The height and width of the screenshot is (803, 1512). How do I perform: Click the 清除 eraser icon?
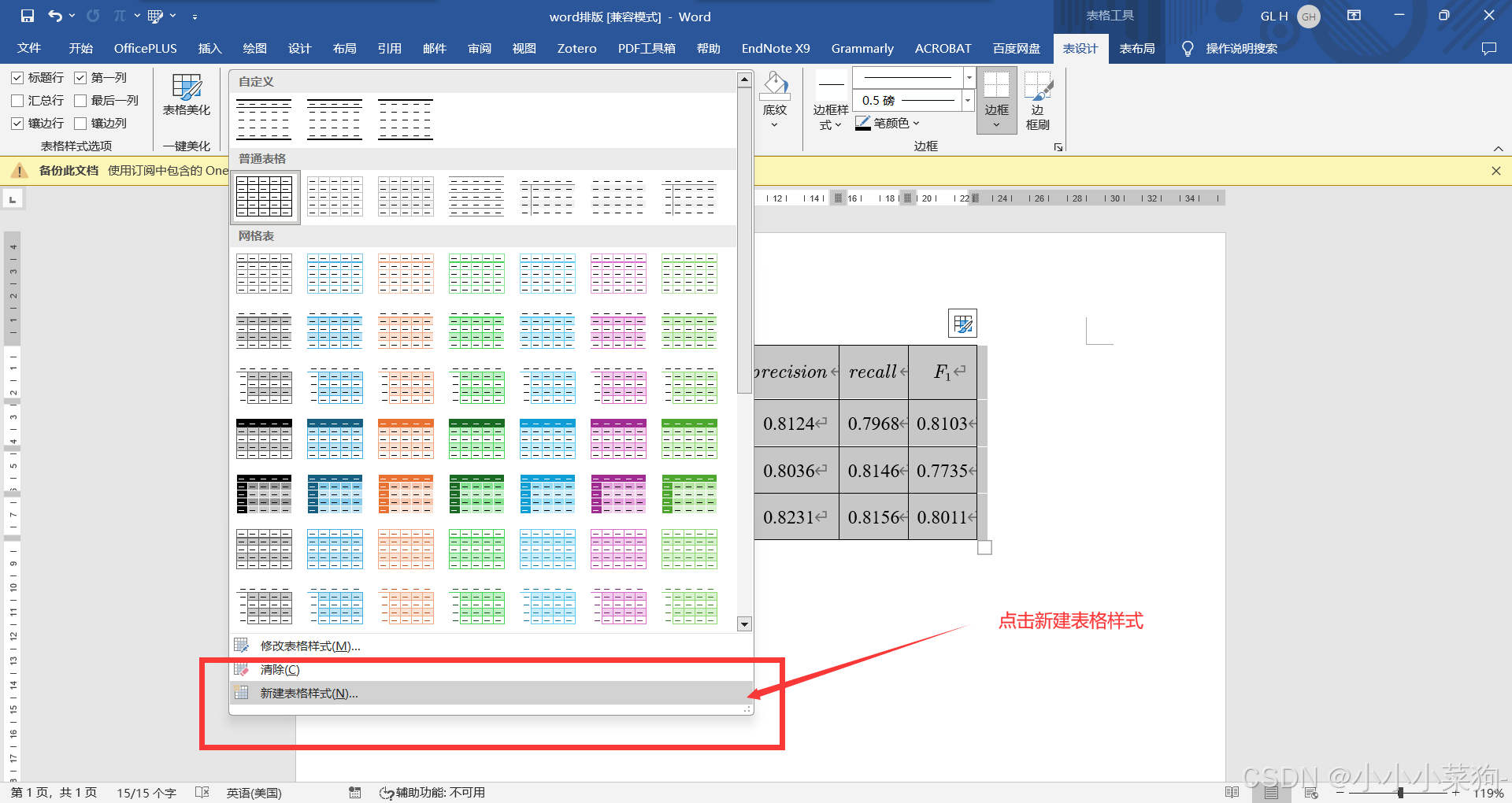click(242, 669)
